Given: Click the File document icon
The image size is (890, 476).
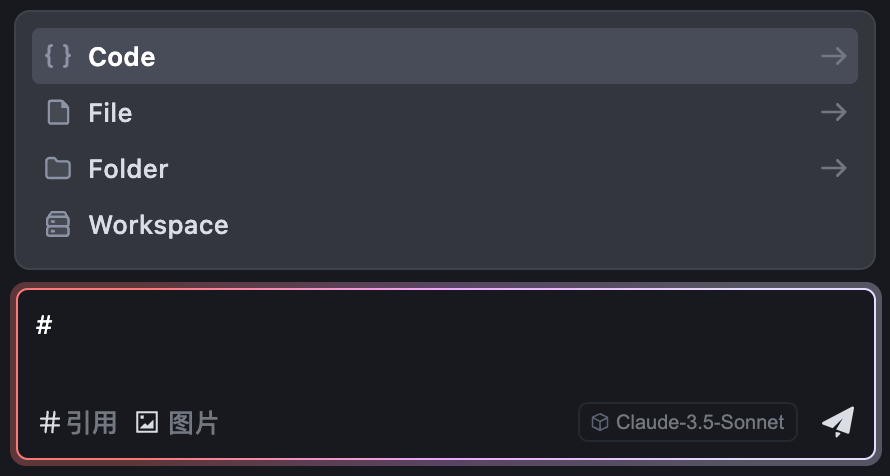Looking at the screenshot, I should coord(58,112).
